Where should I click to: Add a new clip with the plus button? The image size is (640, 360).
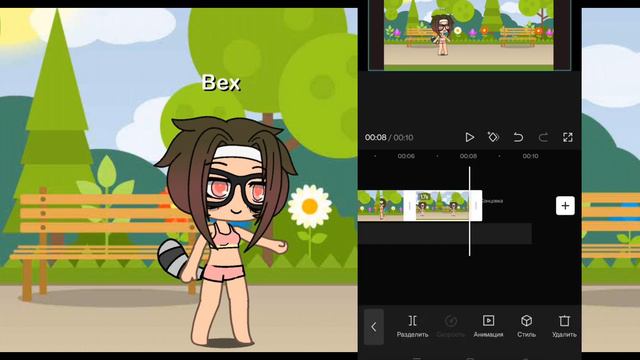pyautogui.click(x=565, y=206)
